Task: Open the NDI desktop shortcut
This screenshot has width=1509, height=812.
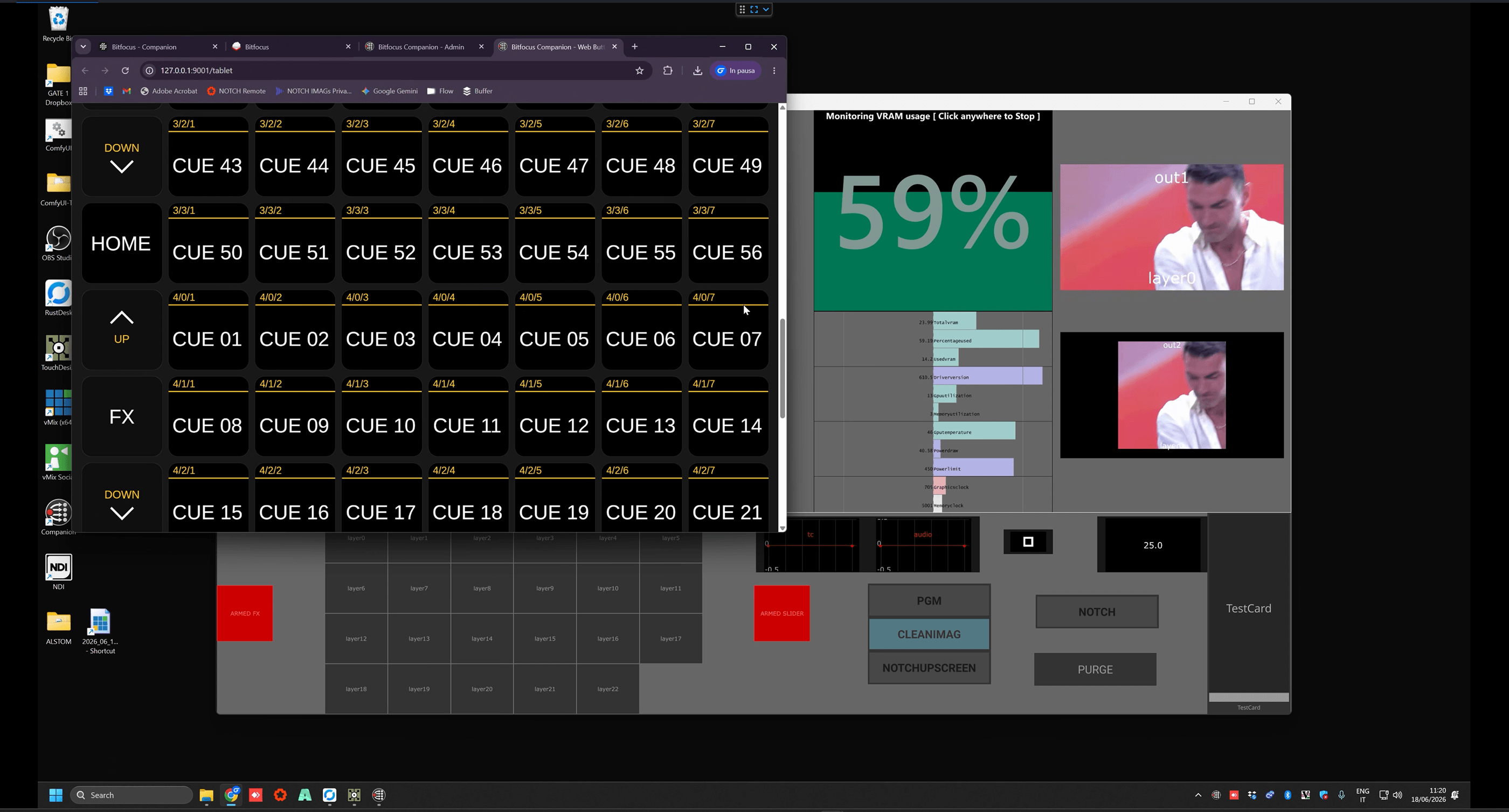Action: (59, 571)
